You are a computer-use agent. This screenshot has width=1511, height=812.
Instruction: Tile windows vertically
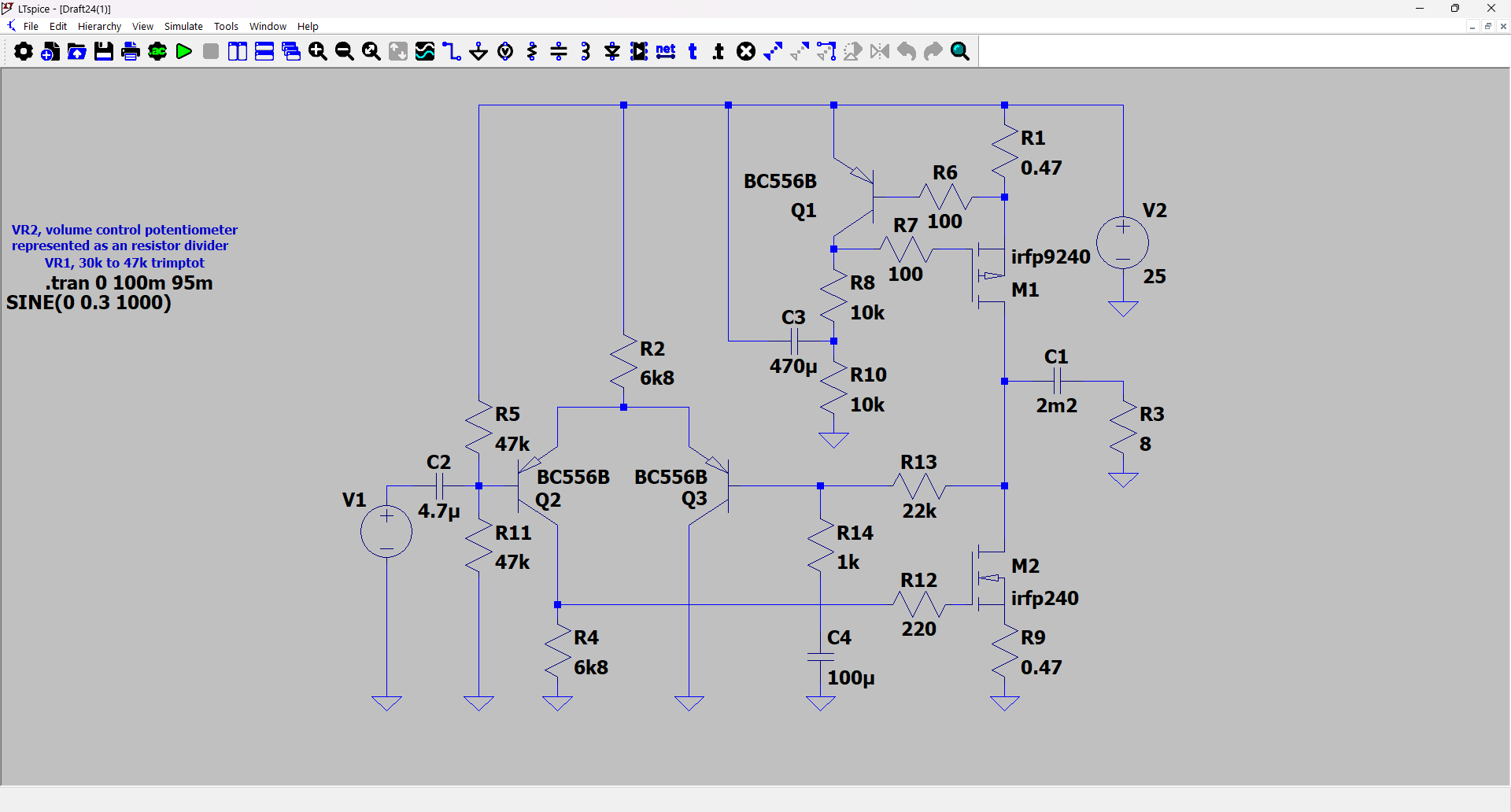pos(238,52)
